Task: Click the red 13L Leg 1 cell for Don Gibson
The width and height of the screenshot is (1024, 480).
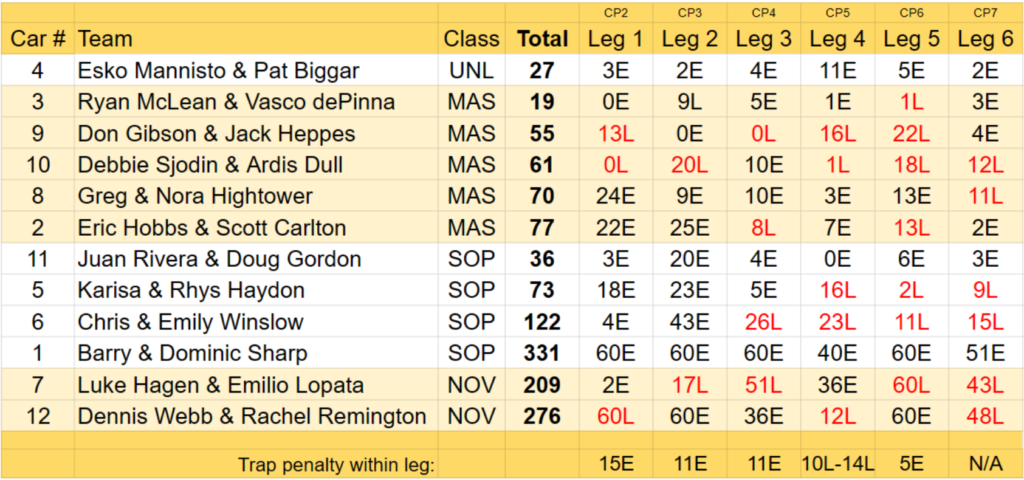Action: (x=616, y=134)
